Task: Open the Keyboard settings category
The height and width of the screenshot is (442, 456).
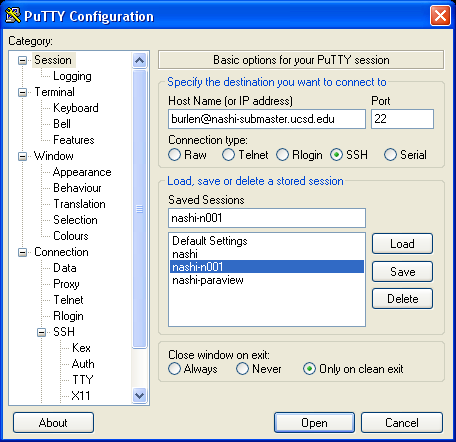Action: tap(76, 108)
